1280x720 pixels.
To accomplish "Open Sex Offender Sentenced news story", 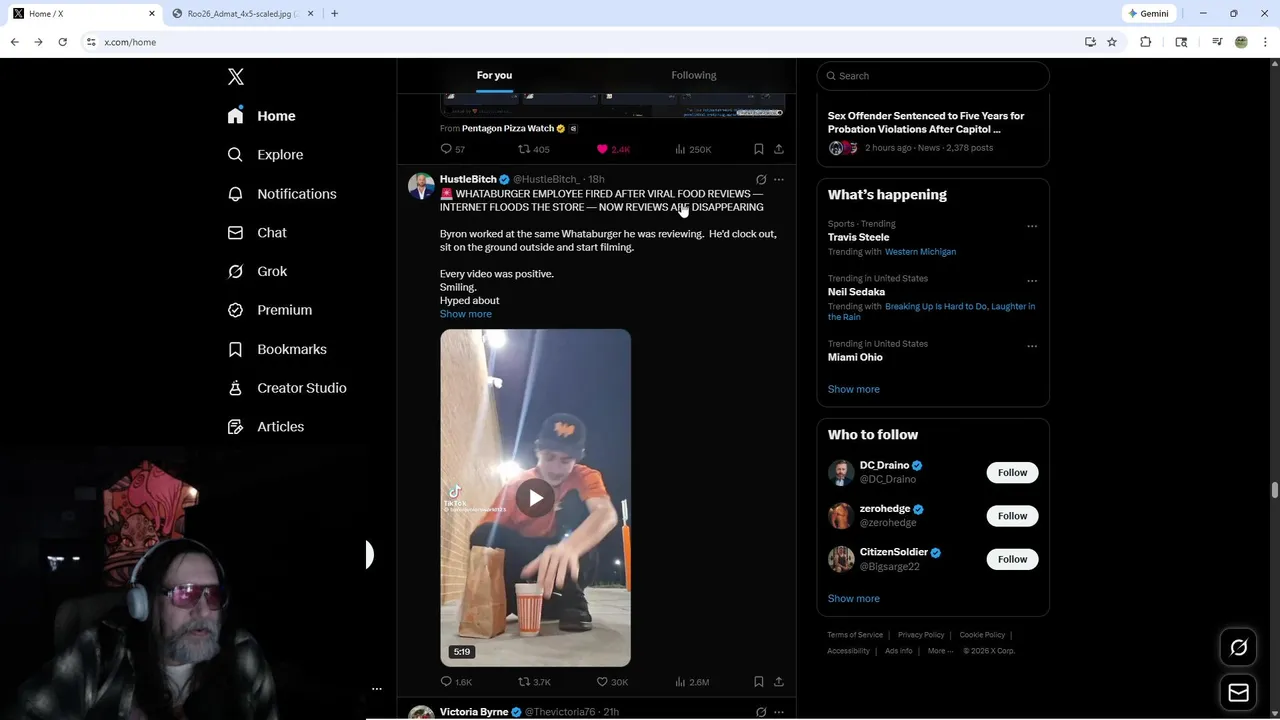I will 926,123.
